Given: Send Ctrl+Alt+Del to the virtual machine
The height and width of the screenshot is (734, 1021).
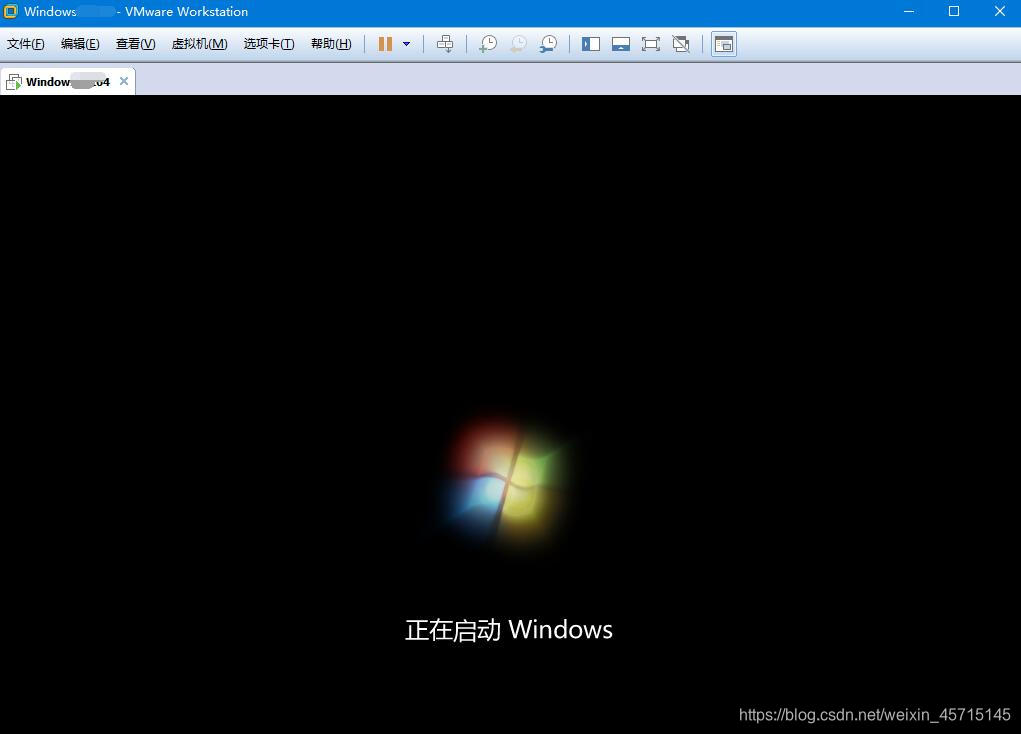Looking at the screenshot, I should 445,44.
